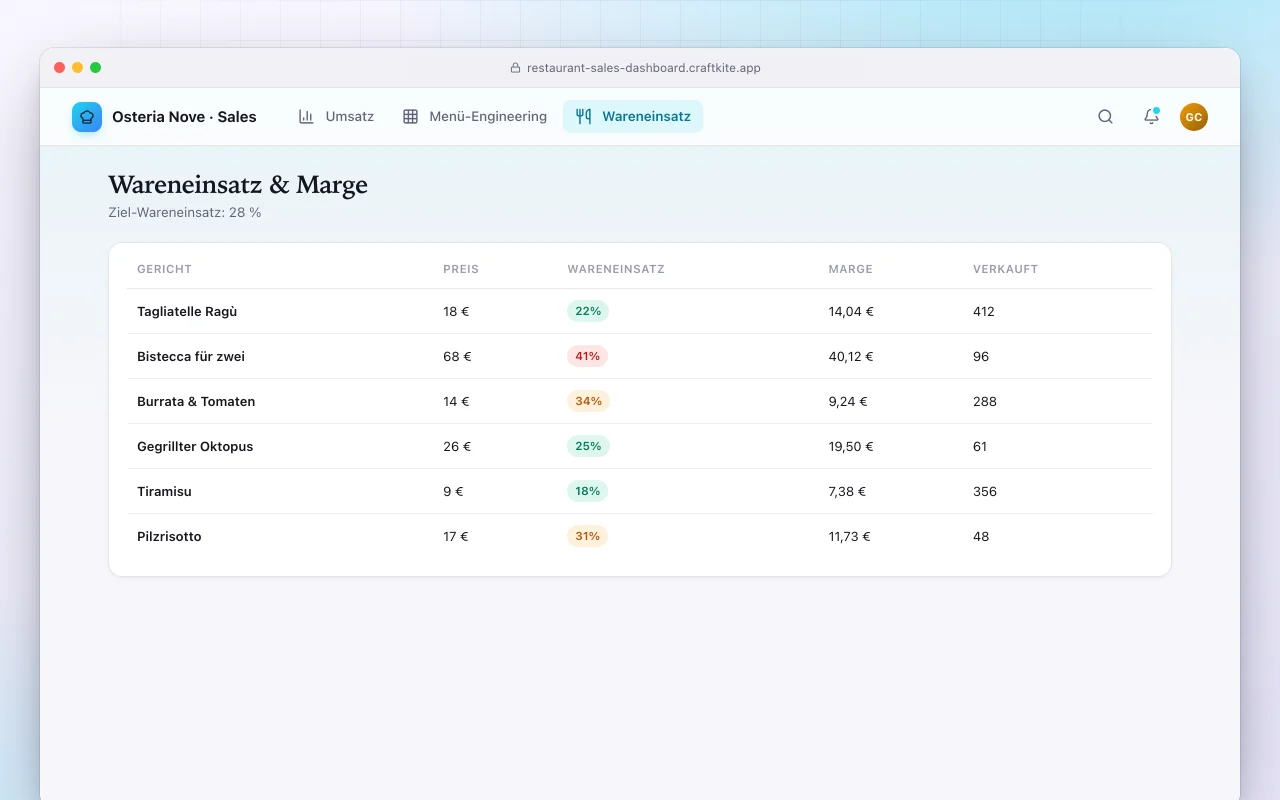Open the search magnifier icon
Viewport: 1280px width, 800px height.
(x=1105, y=117)
